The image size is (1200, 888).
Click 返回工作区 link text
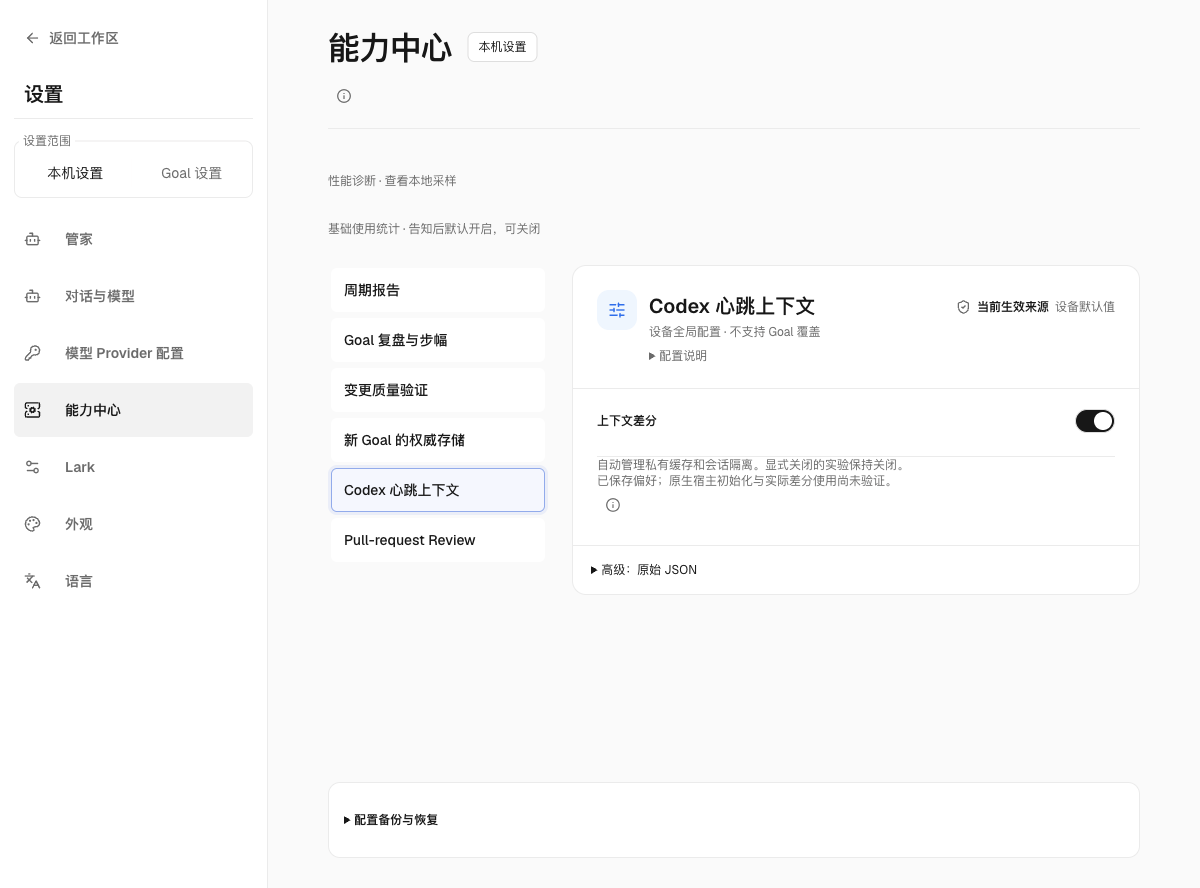84,38
